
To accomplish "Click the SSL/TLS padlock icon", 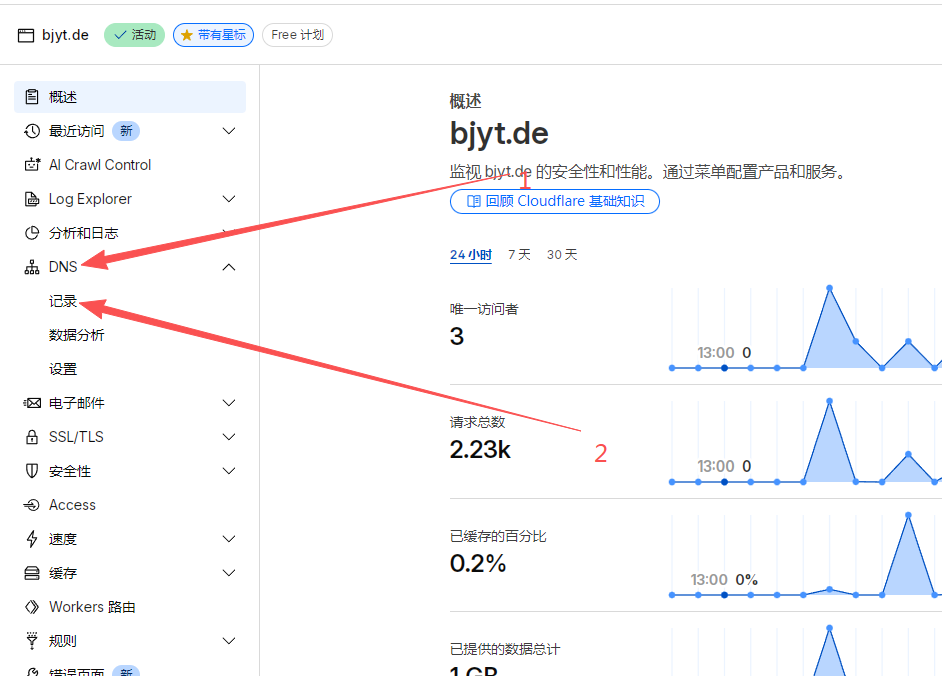I will coord(32,437).
